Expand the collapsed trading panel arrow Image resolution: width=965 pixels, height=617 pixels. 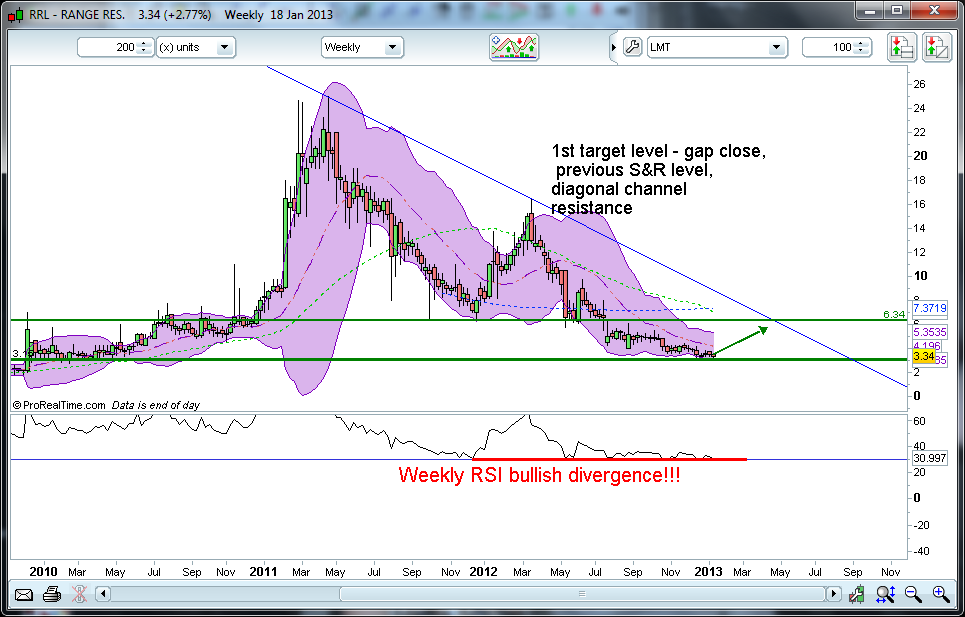(x=613, y=47)
